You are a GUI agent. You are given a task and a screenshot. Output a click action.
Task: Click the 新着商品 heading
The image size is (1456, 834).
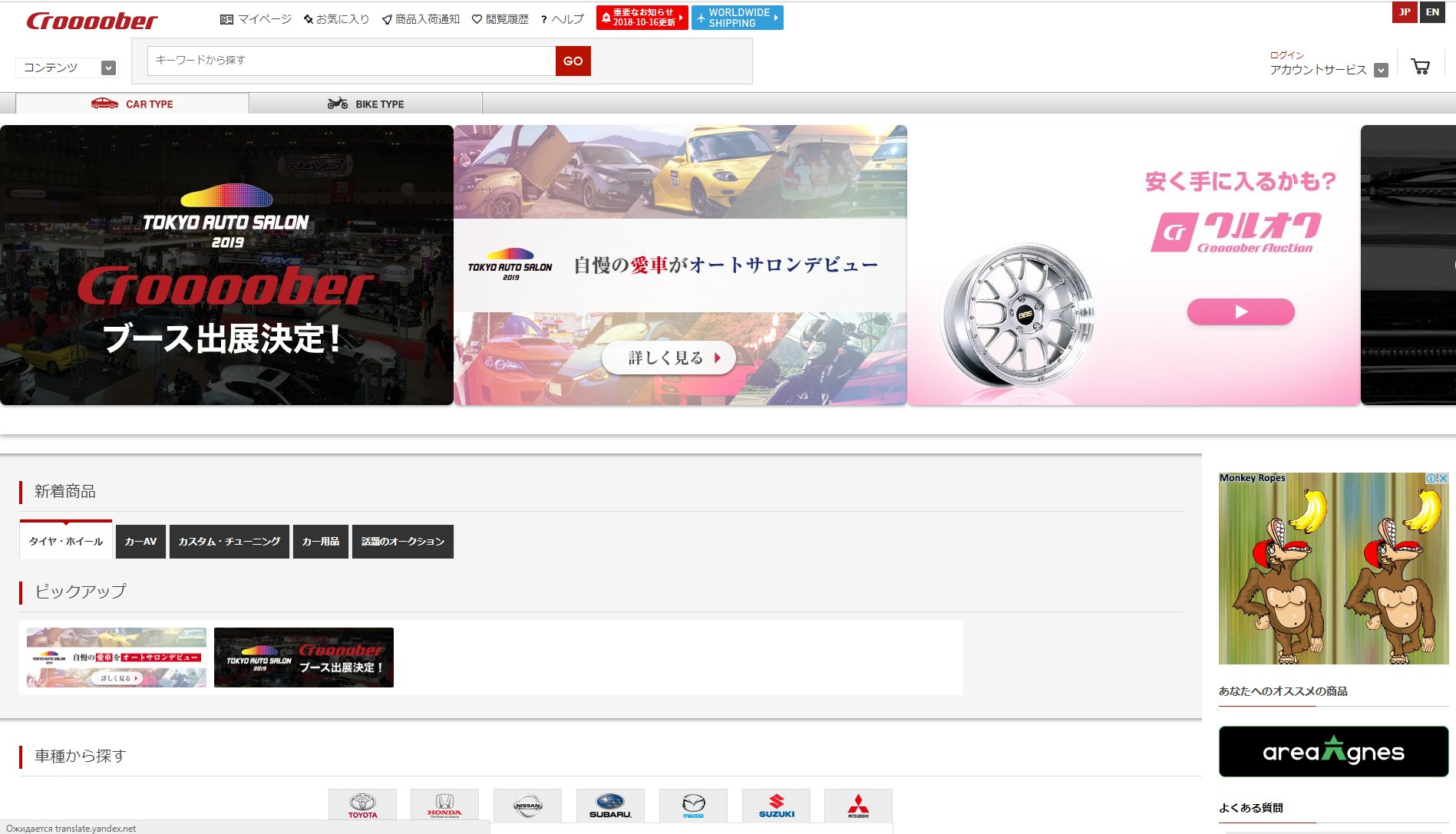pyautogui.click(x=64, y=492)
